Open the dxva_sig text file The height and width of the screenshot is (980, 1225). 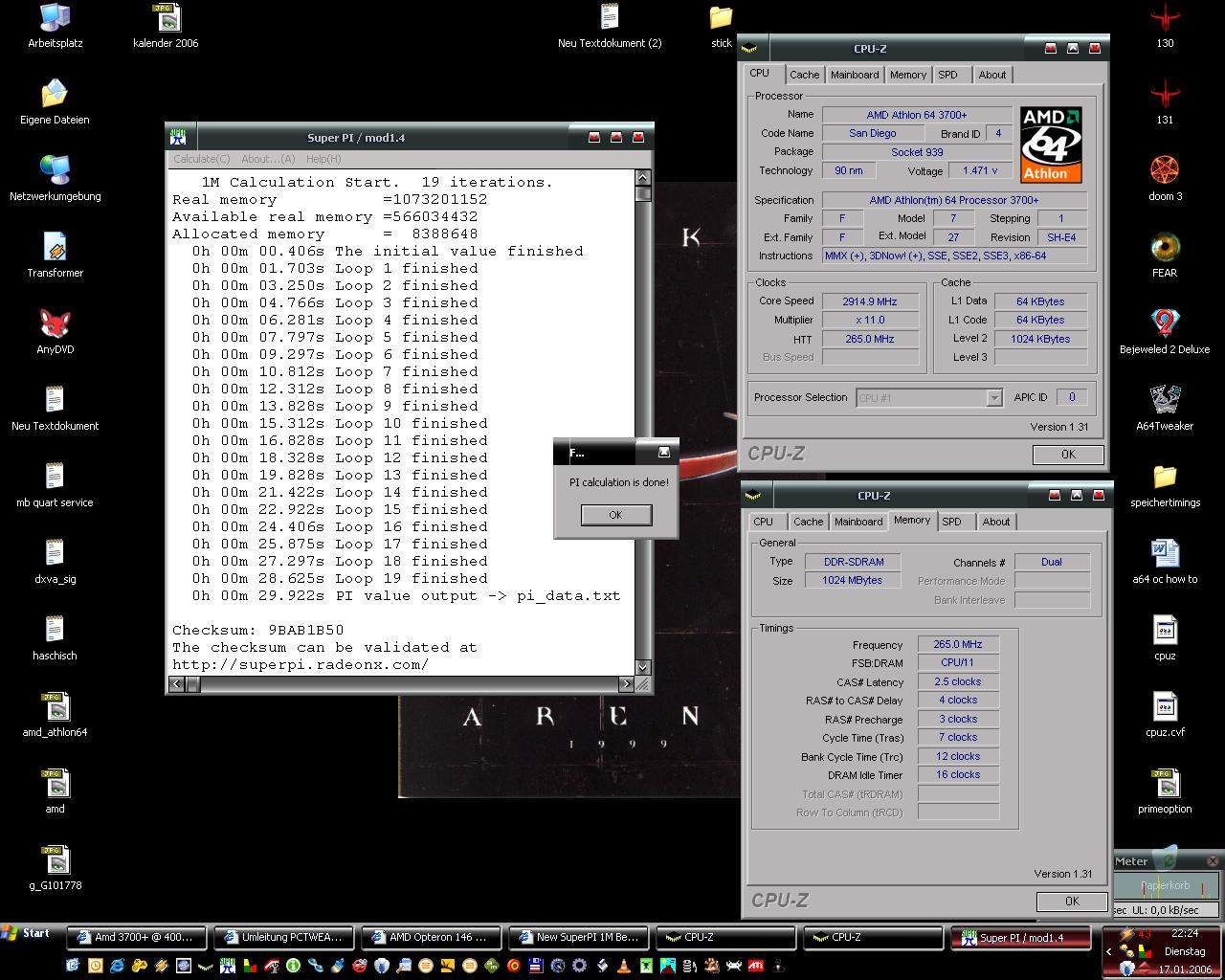(55, 562)
